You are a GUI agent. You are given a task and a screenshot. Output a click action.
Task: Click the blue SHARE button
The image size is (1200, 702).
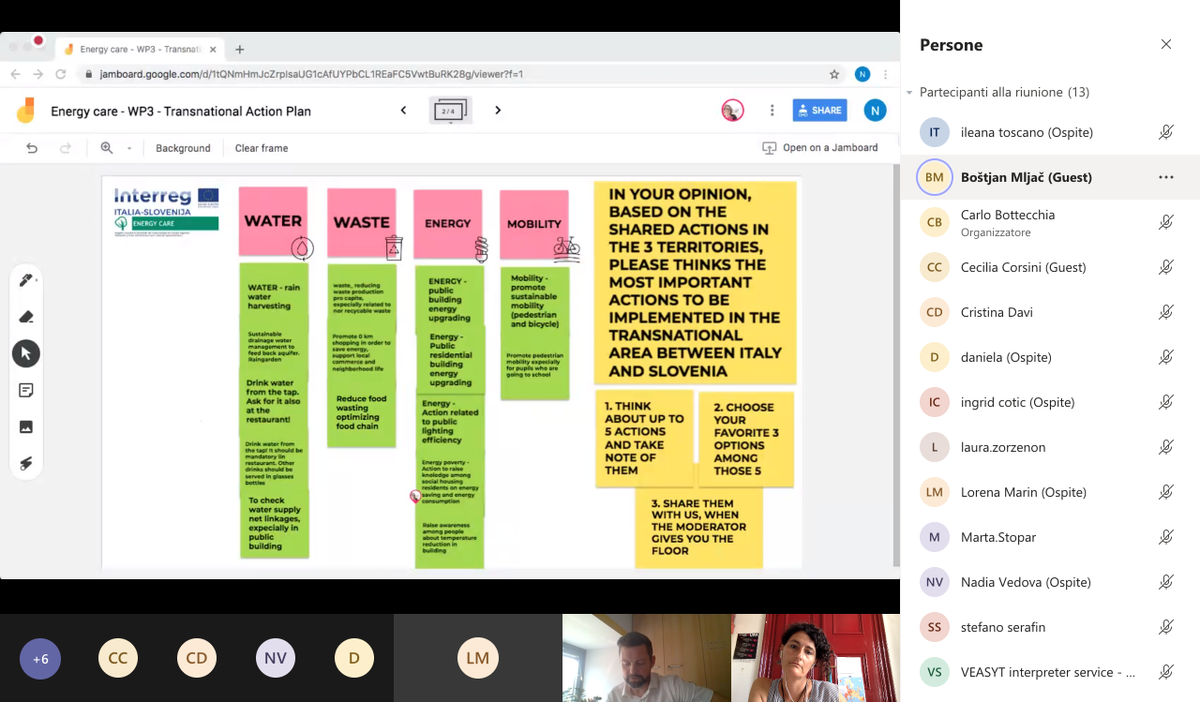820,111
